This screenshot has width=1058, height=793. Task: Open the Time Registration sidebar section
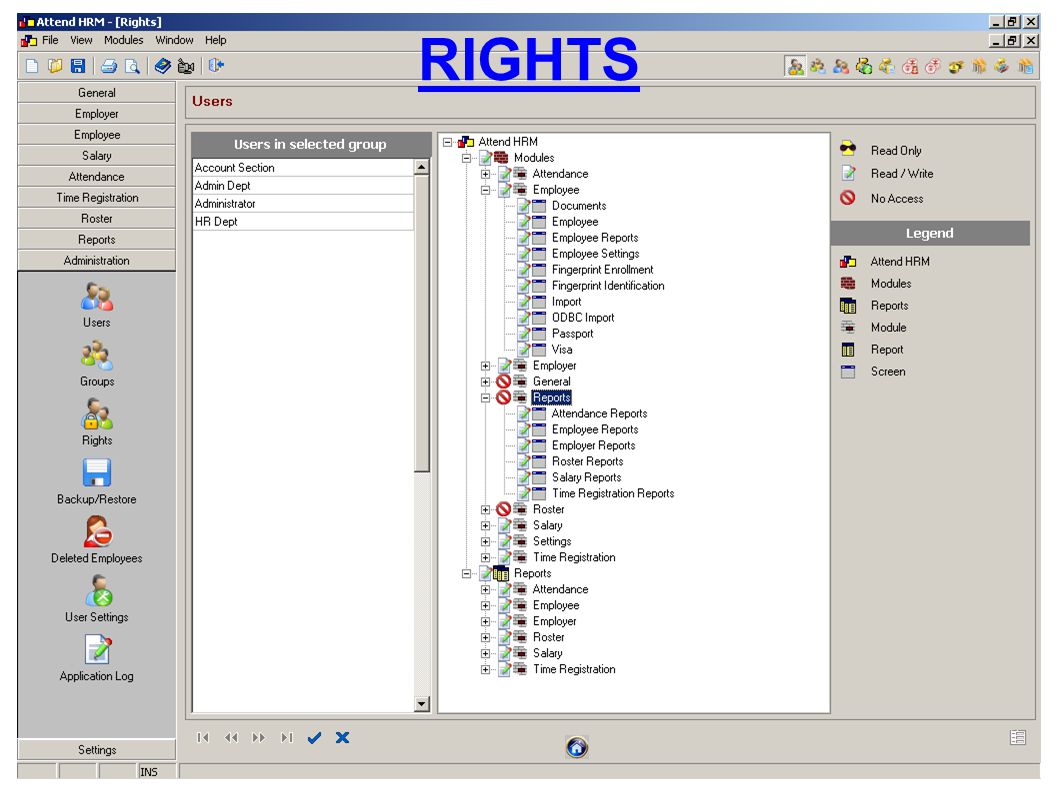pyautogui.click(x=96, y=197)
